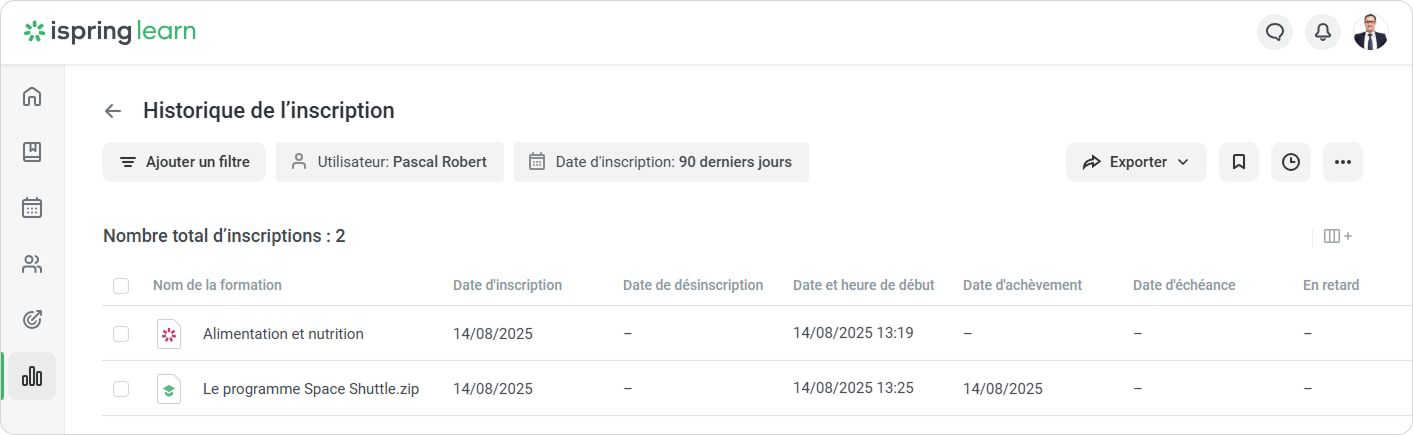
Task: Check the Alimentation et nutrition row checkbox
Action: [121, 334]
